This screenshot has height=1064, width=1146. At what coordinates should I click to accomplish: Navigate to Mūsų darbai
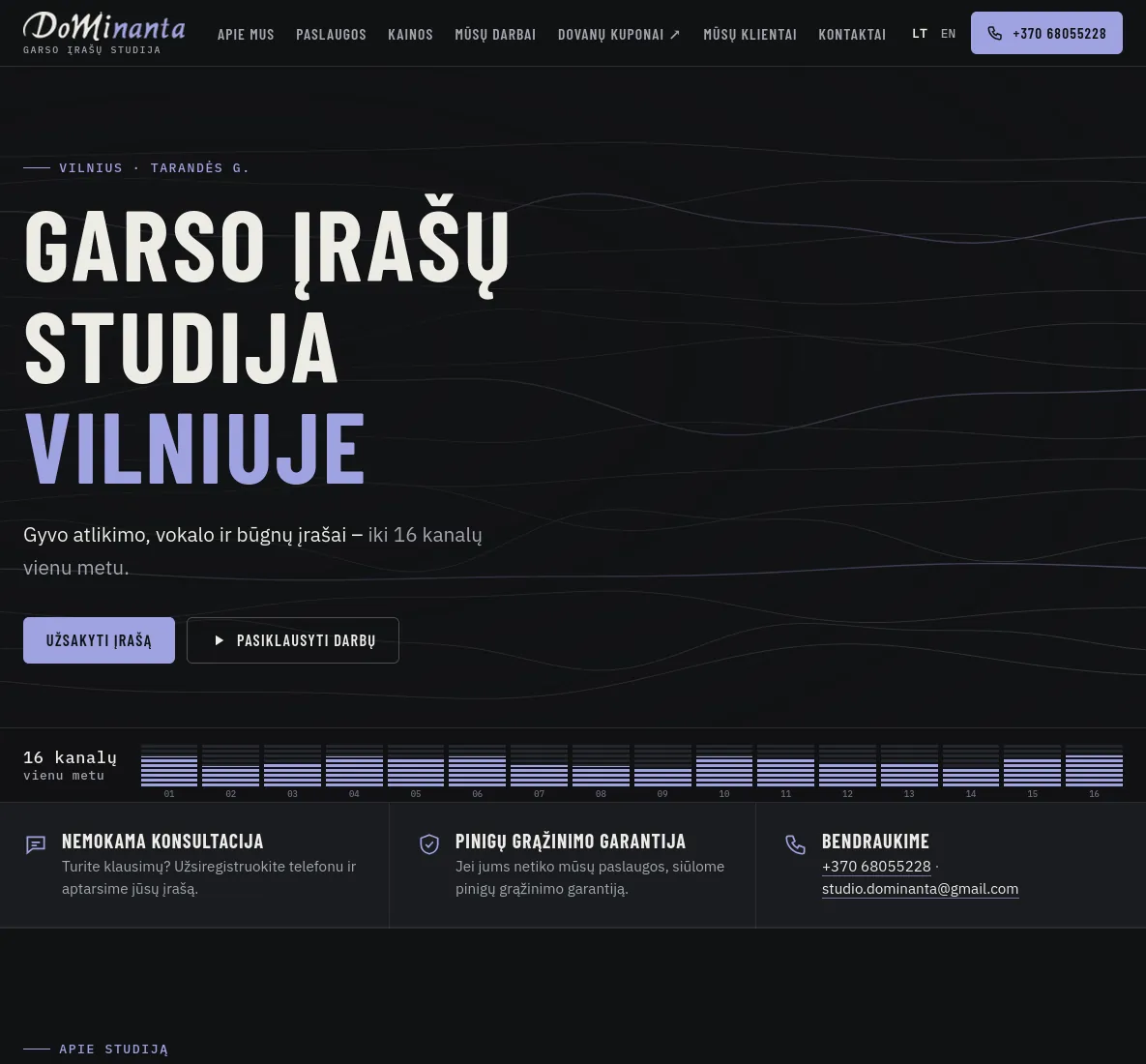(x=495, y=35)
